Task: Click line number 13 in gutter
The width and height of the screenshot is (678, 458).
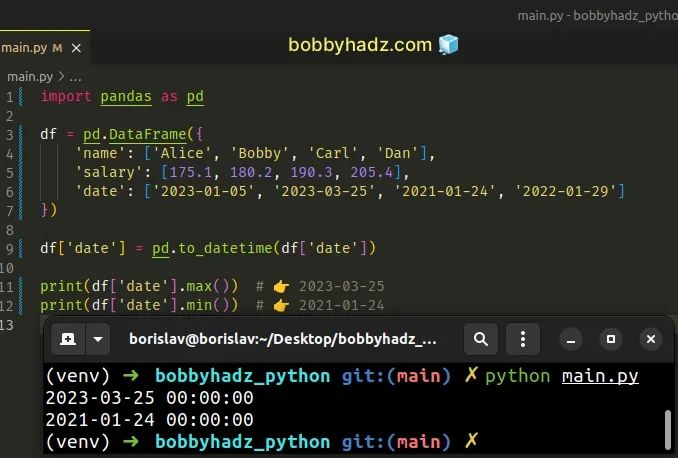Action: (x=7, y=325)
